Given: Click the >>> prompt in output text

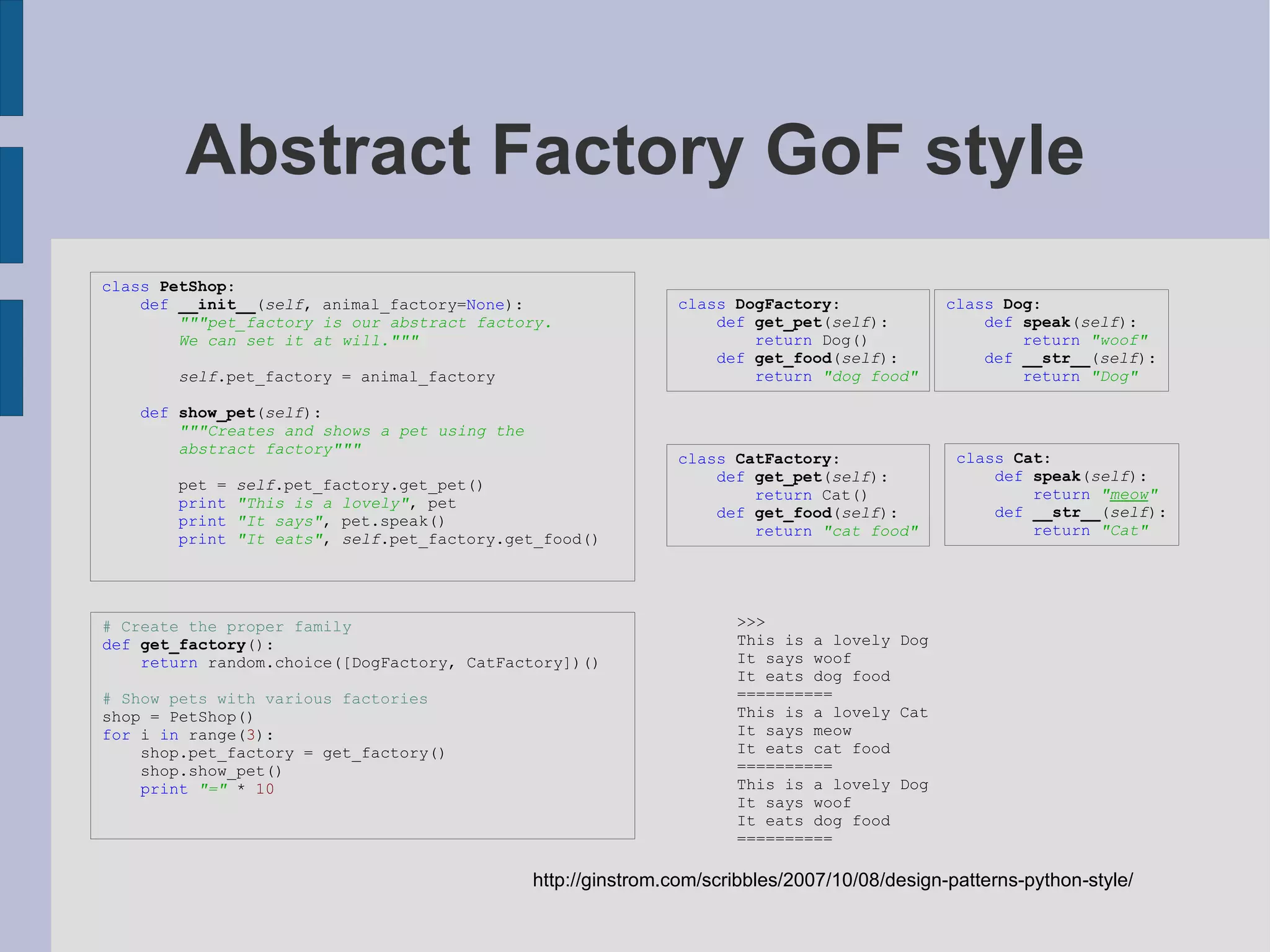Looking at the screenshot, I should [750, 622].
